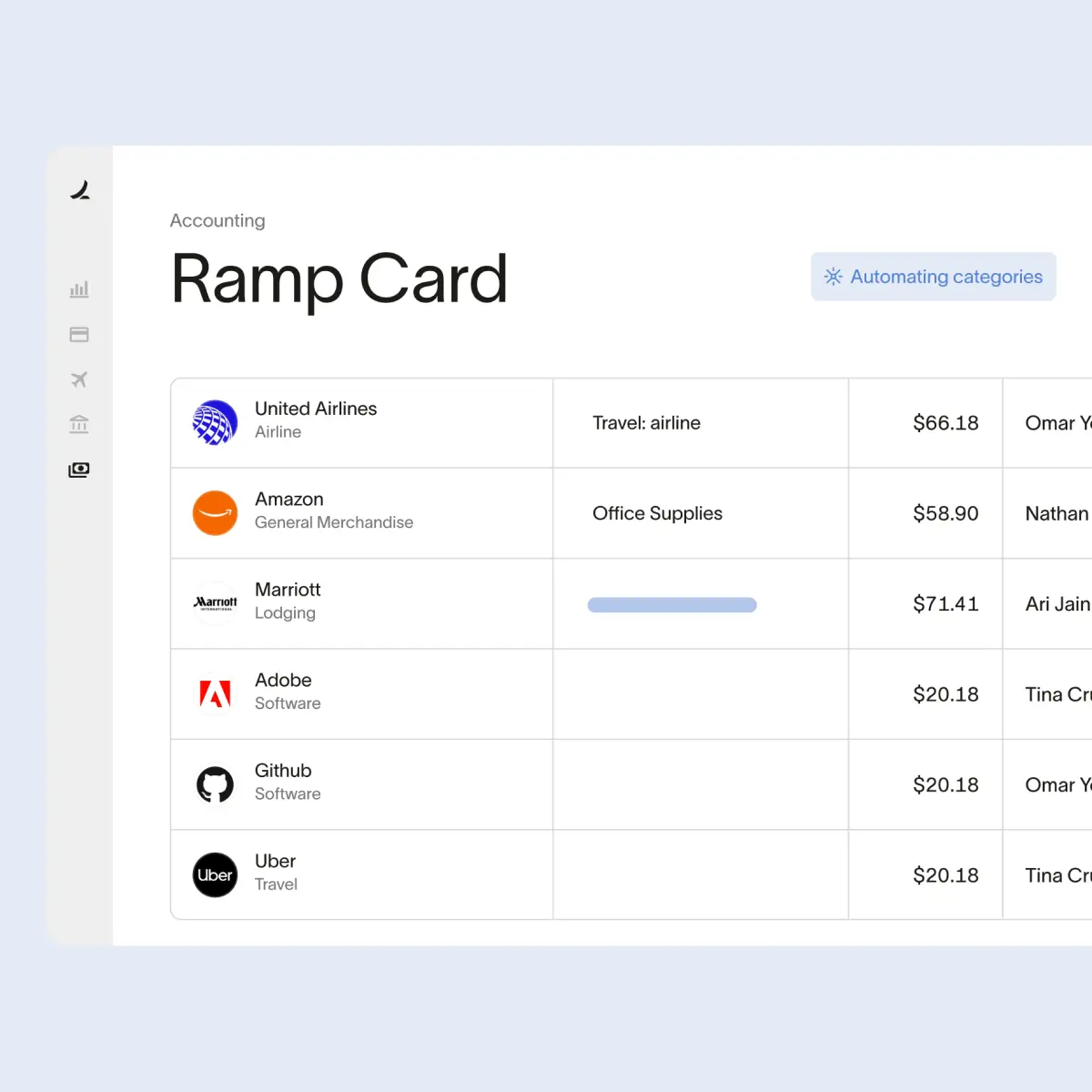The image size is (1092, 1092).
Task: Click the $20.18 amount in Uber row
Action: [945, 875]
